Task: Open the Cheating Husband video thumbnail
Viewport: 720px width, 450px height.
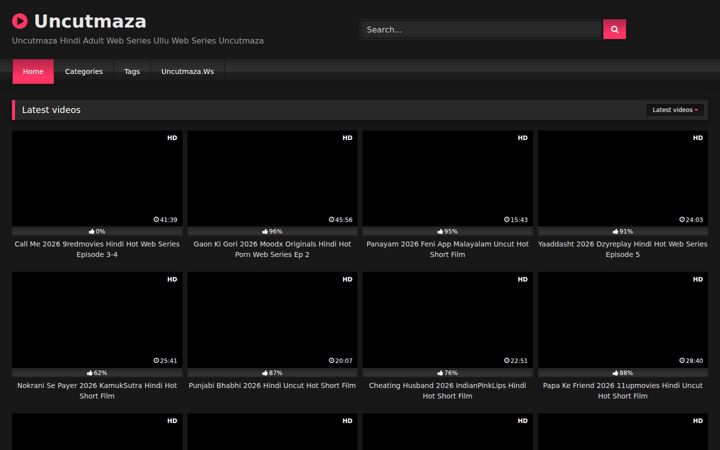Action: click(447, 320)
